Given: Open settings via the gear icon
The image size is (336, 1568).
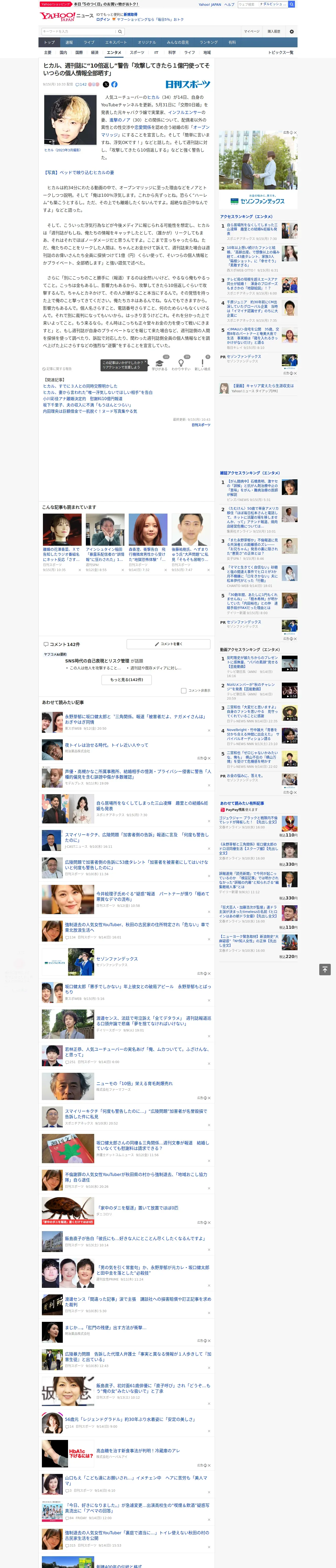Looking at the screenshot, I should pyautogui.click(x=292, y=31).
